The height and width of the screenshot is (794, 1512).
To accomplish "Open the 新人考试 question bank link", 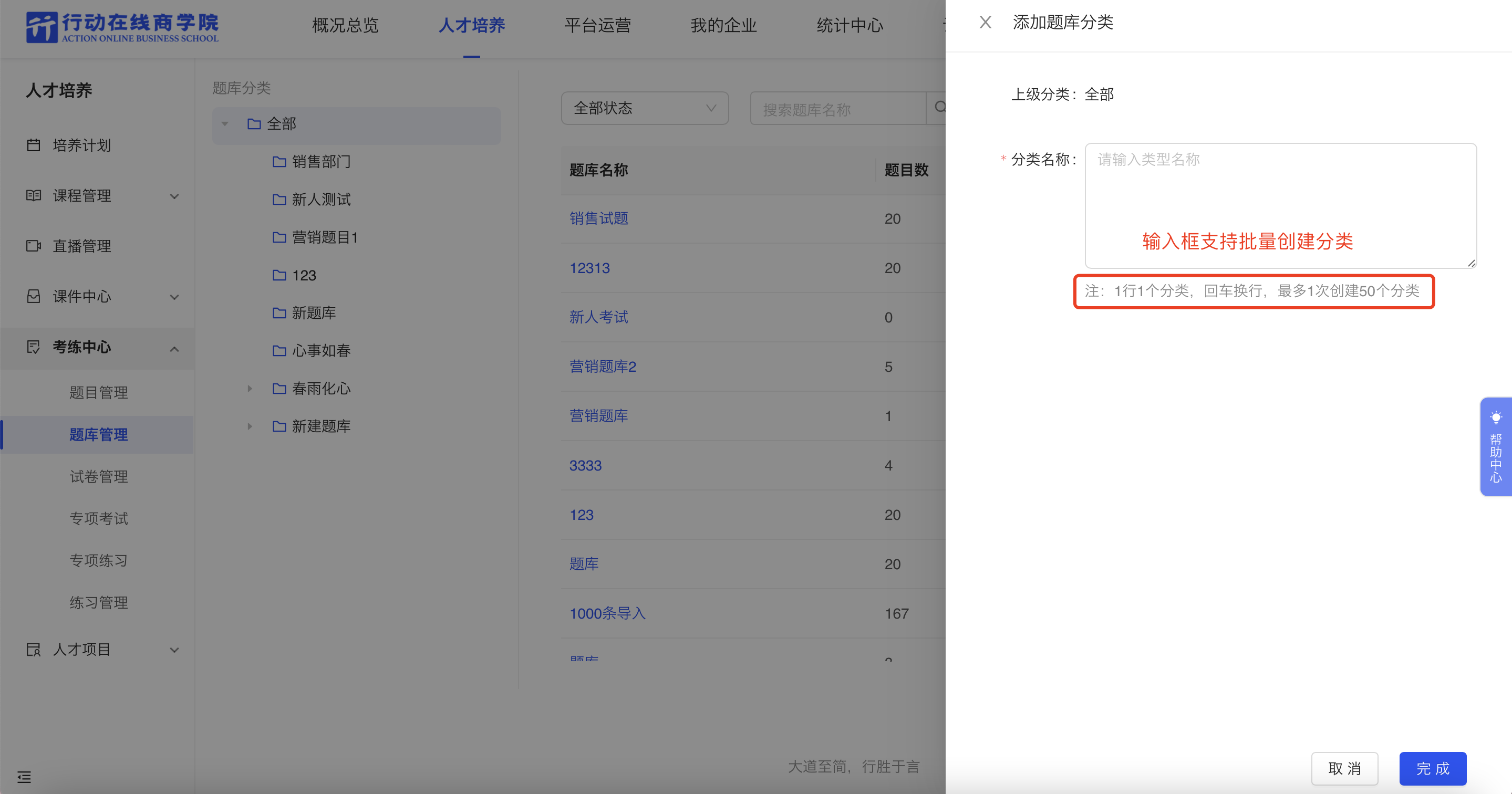I will click(x=599, y=318).
